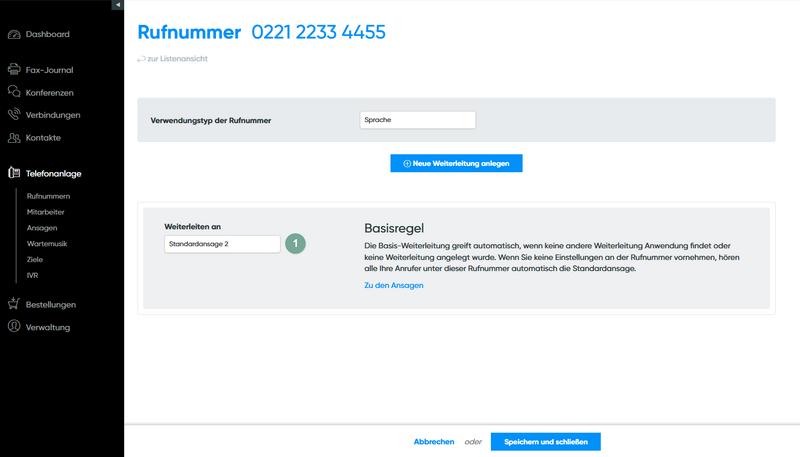Click Neue Weiterleitung anlegen button

coord(456,163)
